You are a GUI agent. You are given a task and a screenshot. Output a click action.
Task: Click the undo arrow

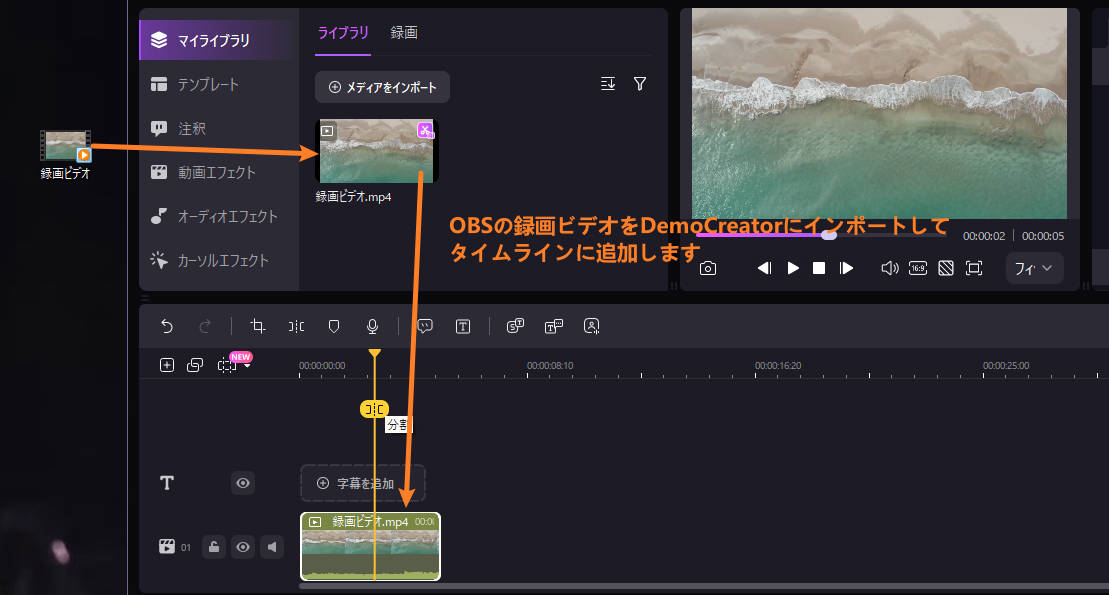pos(167,326)
